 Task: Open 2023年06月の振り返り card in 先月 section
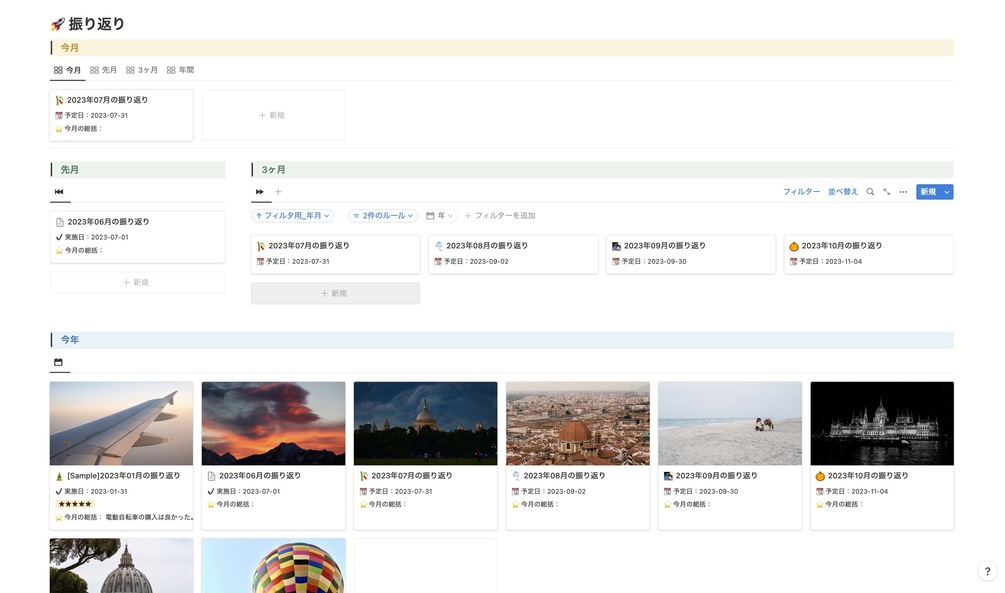pyautogui.click(x=137, y=237)
